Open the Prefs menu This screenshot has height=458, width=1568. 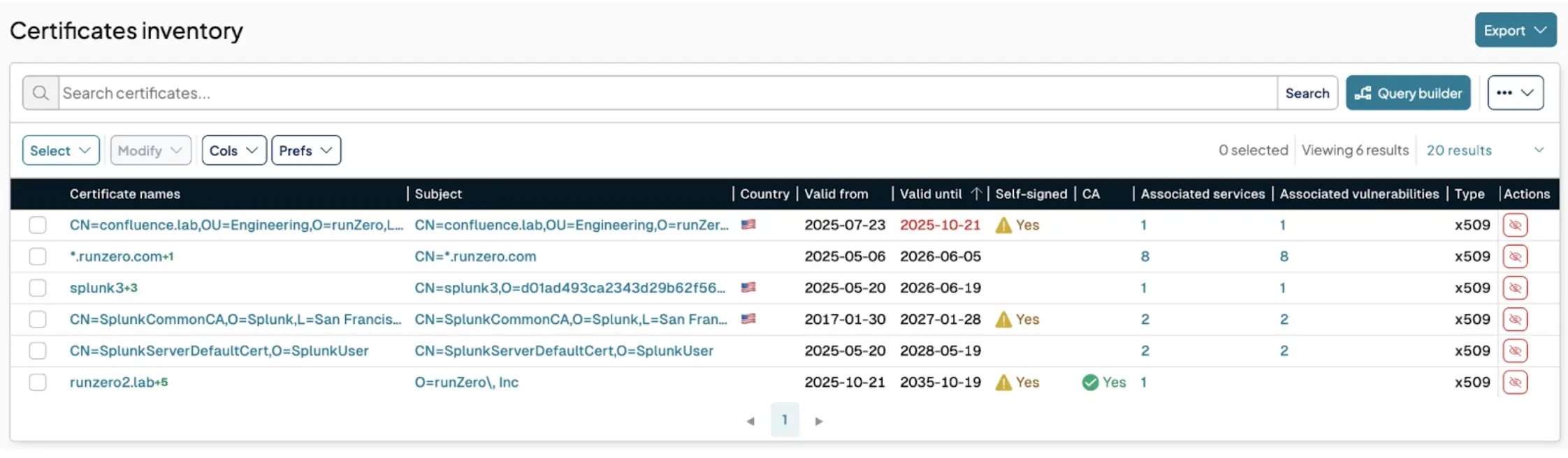tap(305, 150)
